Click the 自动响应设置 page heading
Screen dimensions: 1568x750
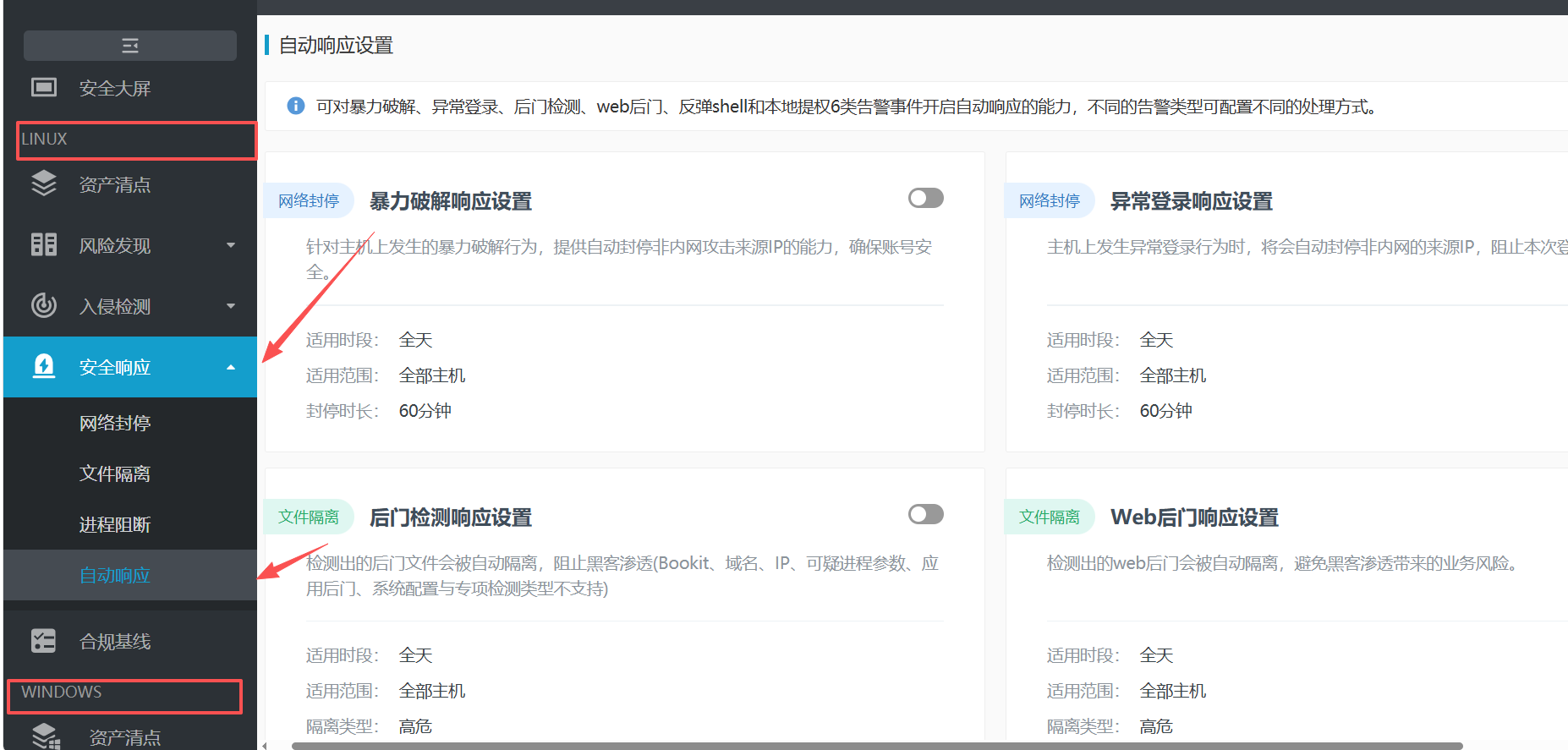click(x=337, y=45)
